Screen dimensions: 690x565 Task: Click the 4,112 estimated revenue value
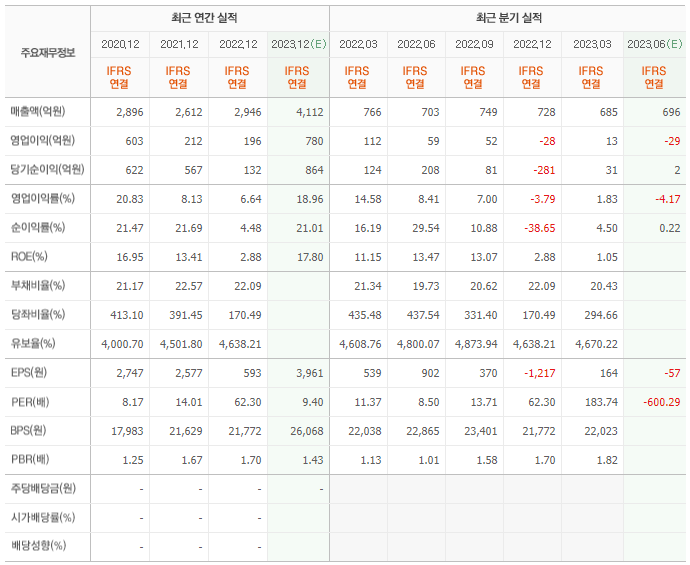click(x=310, y=112)
